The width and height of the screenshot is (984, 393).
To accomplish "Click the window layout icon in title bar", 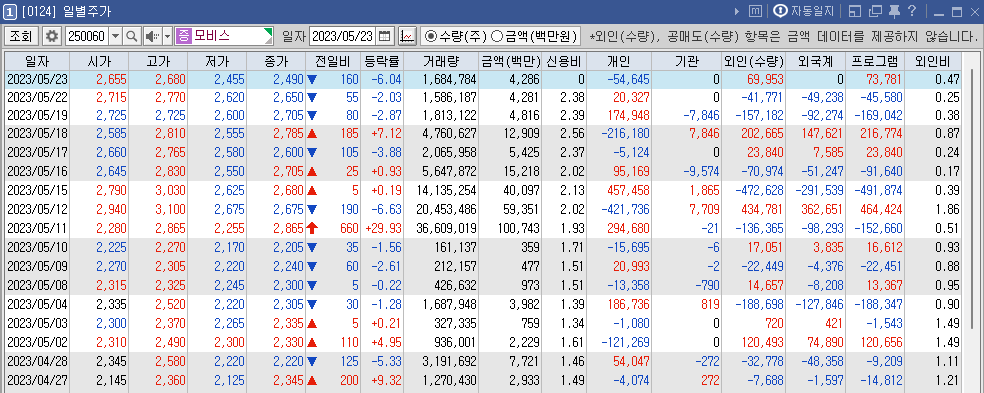I will (855, 11).
